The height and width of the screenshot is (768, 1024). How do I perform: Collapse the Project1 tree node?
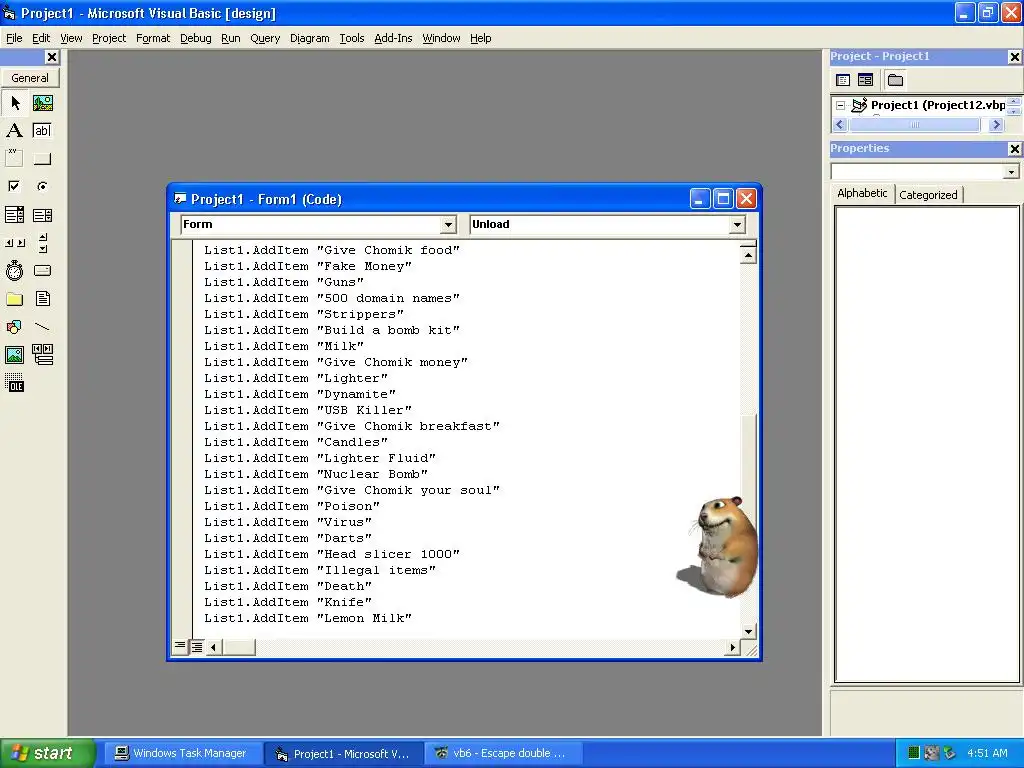[840, 105]
